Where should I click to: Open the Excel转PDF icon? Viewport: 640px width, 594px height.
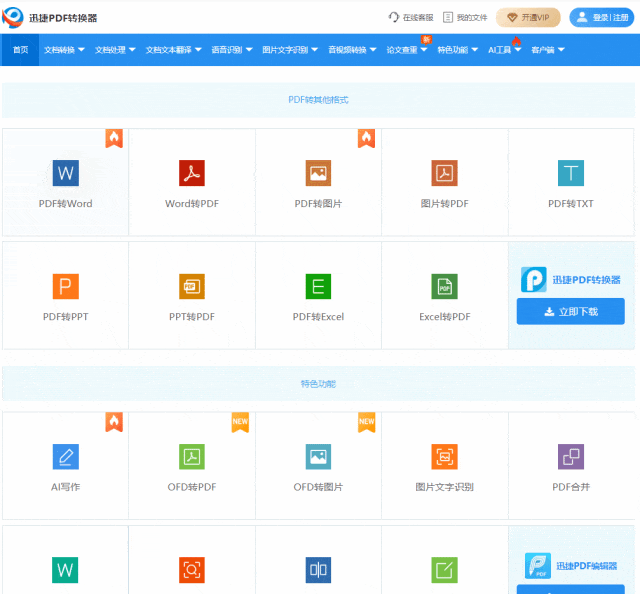click(444, 286)
